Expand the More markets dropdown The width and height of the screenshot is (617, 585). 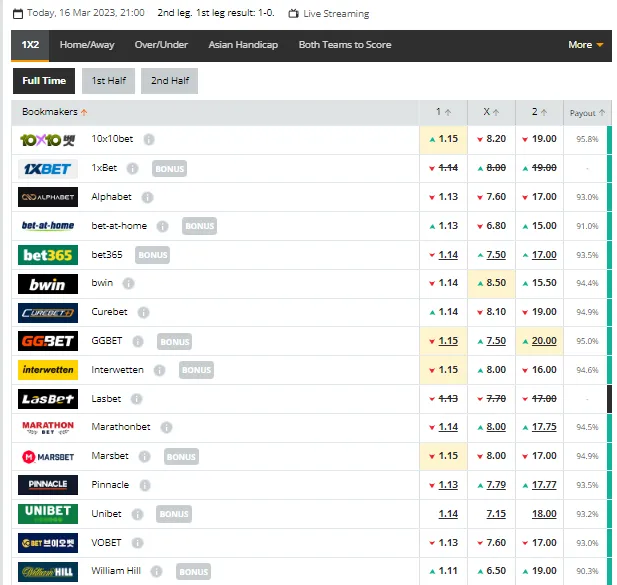pos(585,45)
